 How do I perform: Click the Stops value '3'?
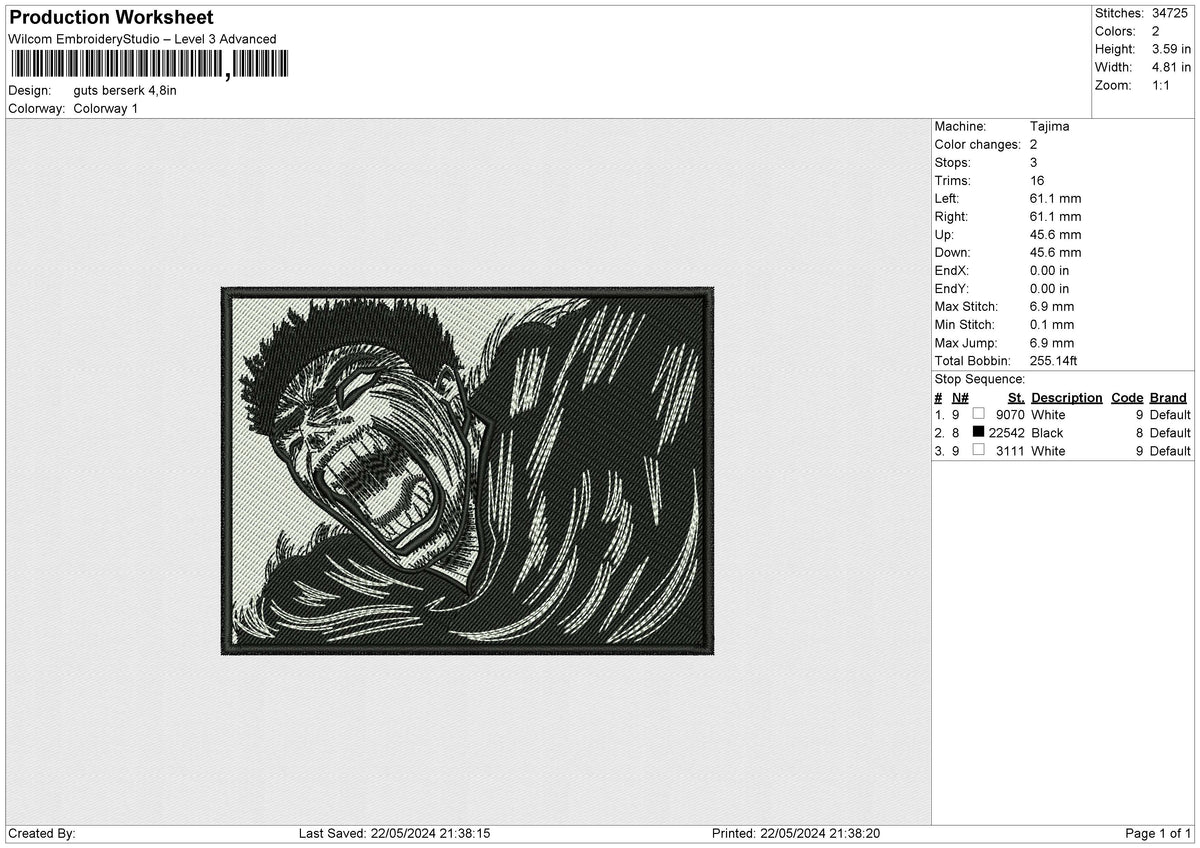[1034, 162]
